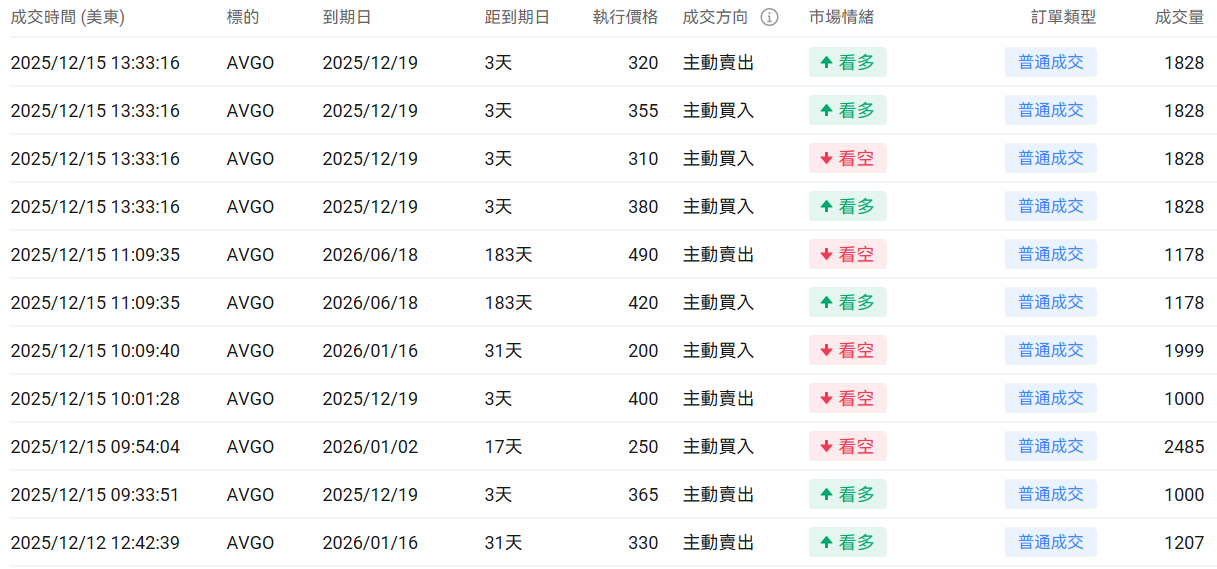1217x569 pixels.
Task: Sort by 成交量 column header
Action: pyautogui.click(x=1179, y=18)
